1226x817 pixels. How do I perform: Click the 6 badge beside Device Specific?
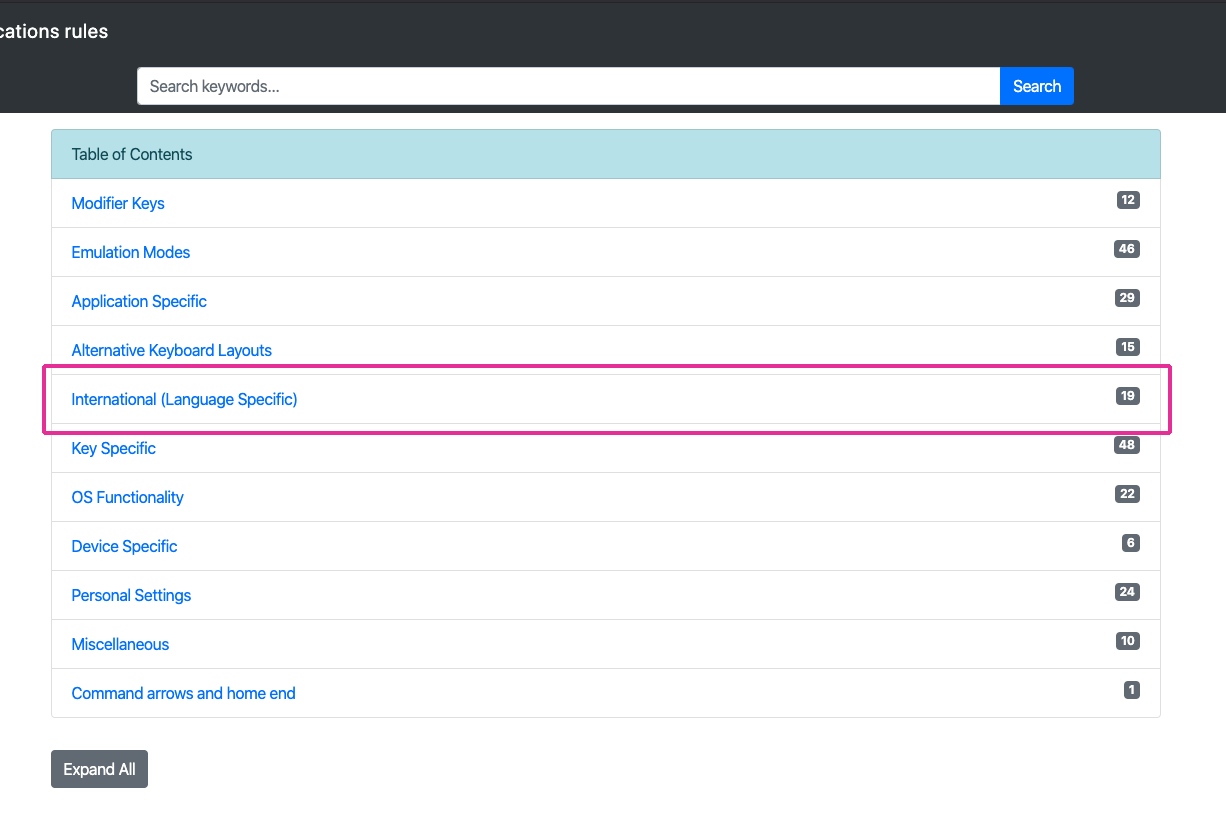pos(1131,543)
